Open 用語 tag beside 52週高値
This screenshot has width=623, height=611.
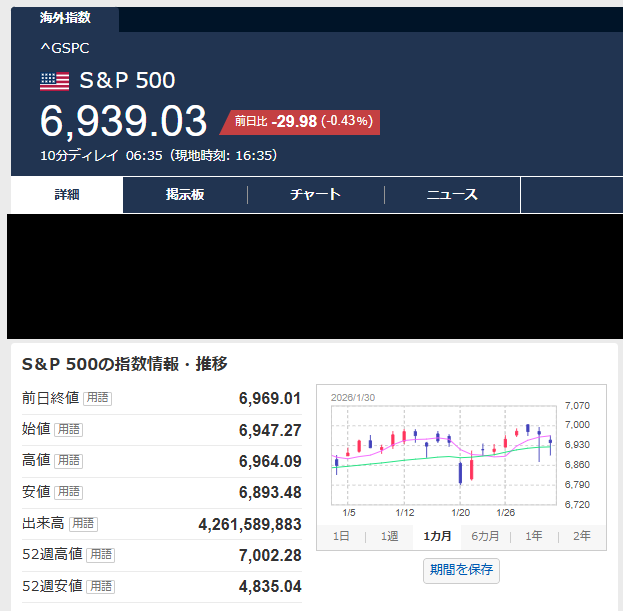pyautogui.click(x=100, y=554)
